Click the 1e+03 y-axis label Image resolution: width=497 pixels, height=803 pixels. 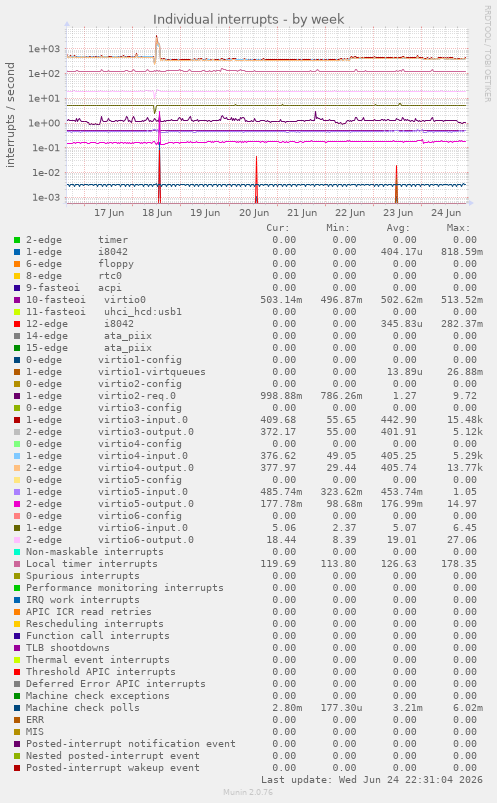point(44,49)
